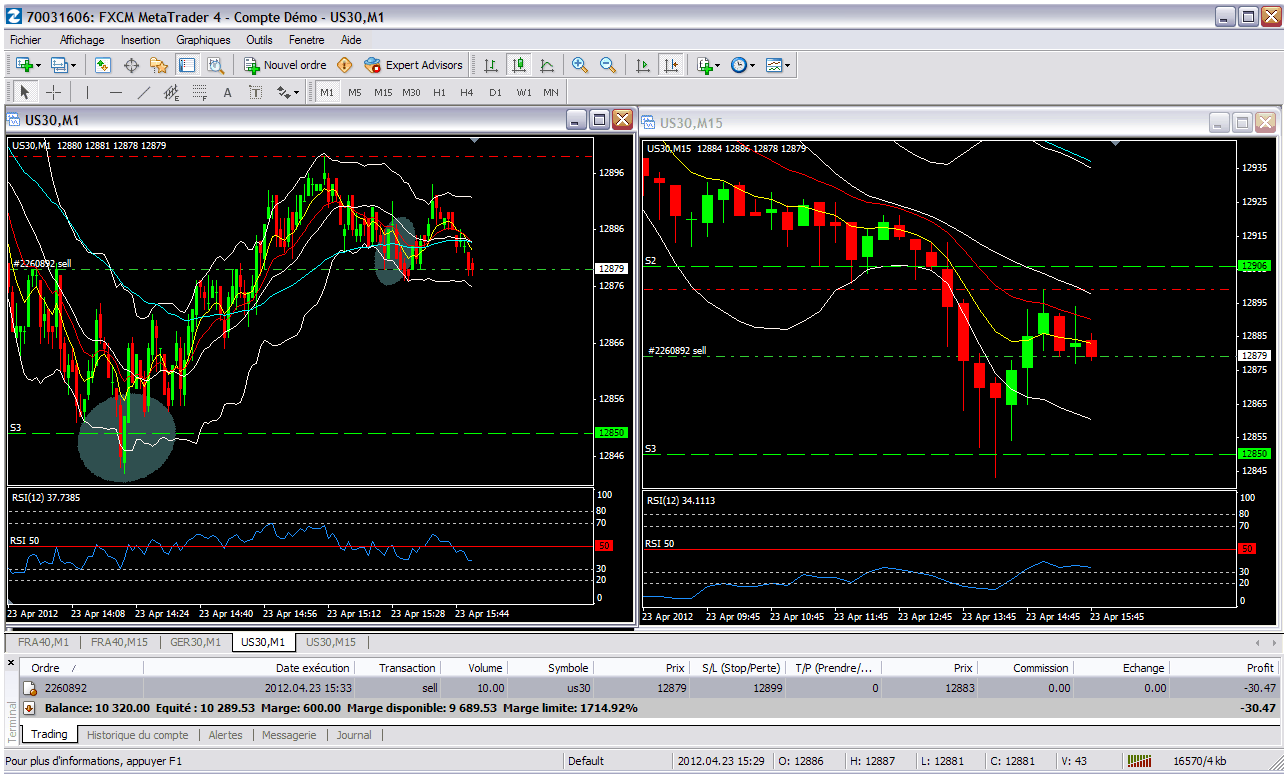Select the text label tool (A)
Screen dimensions: 1288x774
[227, 92]
